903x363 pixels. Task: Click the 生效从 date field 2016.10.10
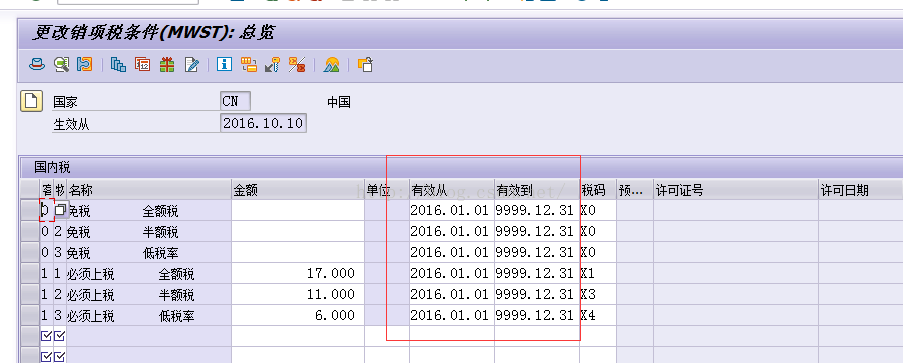point(263,123)
